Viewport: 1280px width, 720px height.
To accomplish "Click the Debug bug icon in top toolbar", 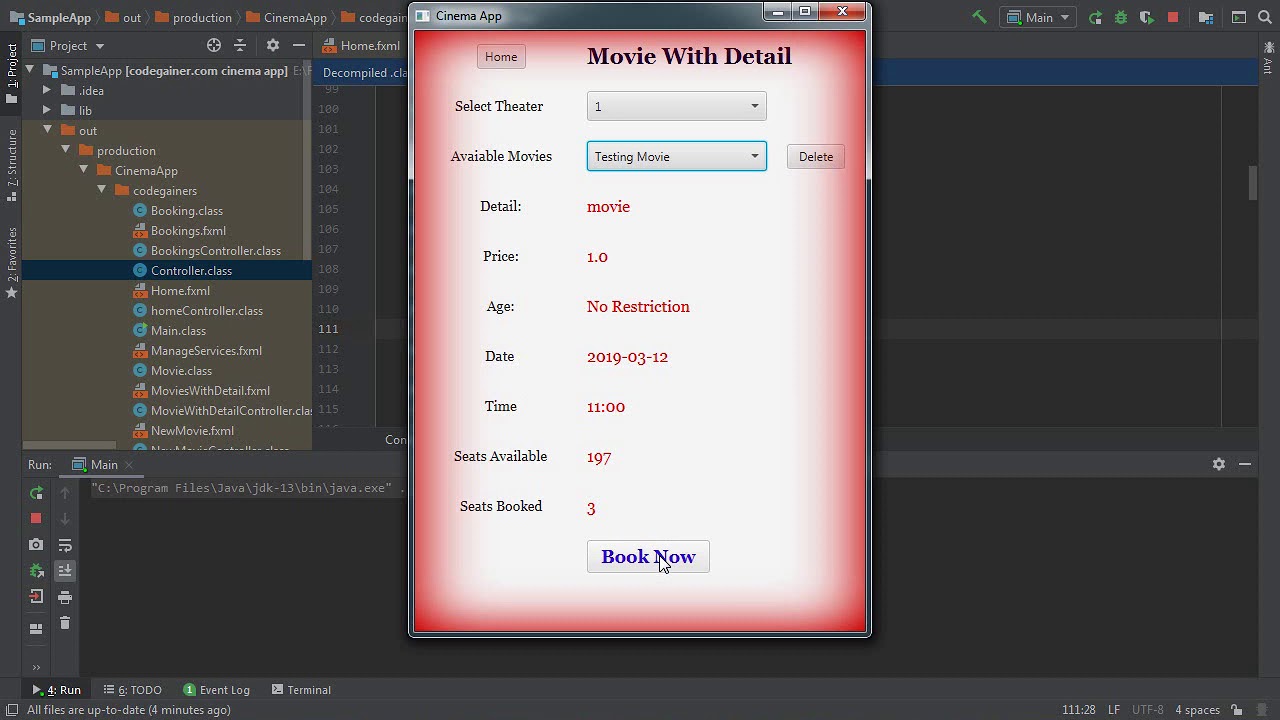I will click(x=1121, y=17).
